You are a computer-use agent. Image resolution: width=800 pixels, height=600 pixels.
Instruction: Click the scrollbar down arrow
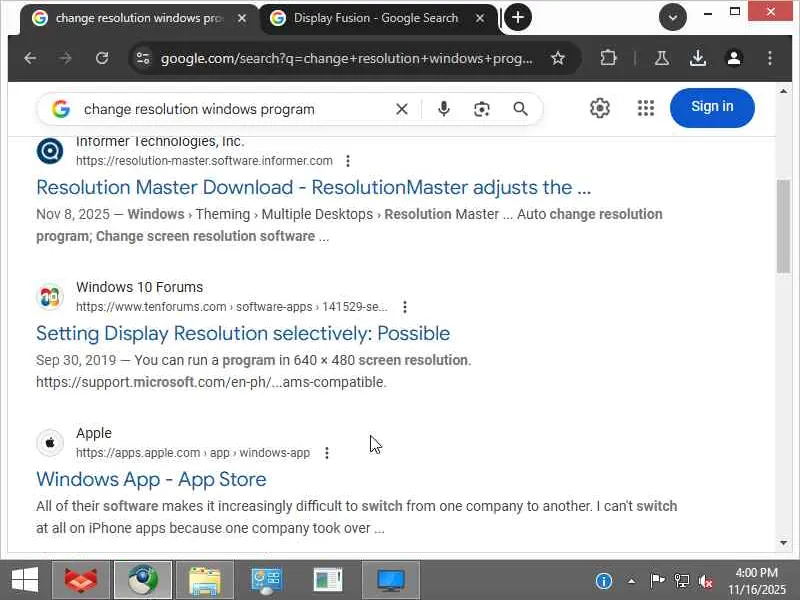[783, 543]
